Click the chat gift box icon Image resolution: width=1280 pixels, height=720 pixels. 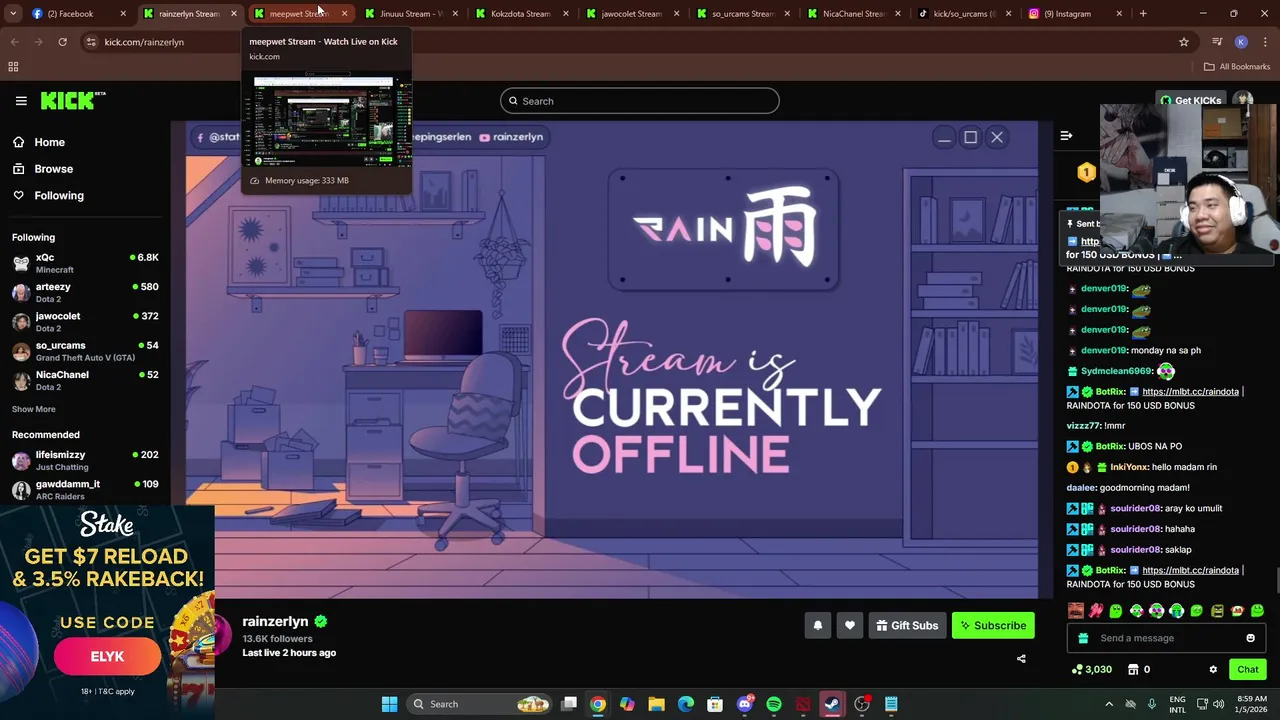coord(1082,638)
